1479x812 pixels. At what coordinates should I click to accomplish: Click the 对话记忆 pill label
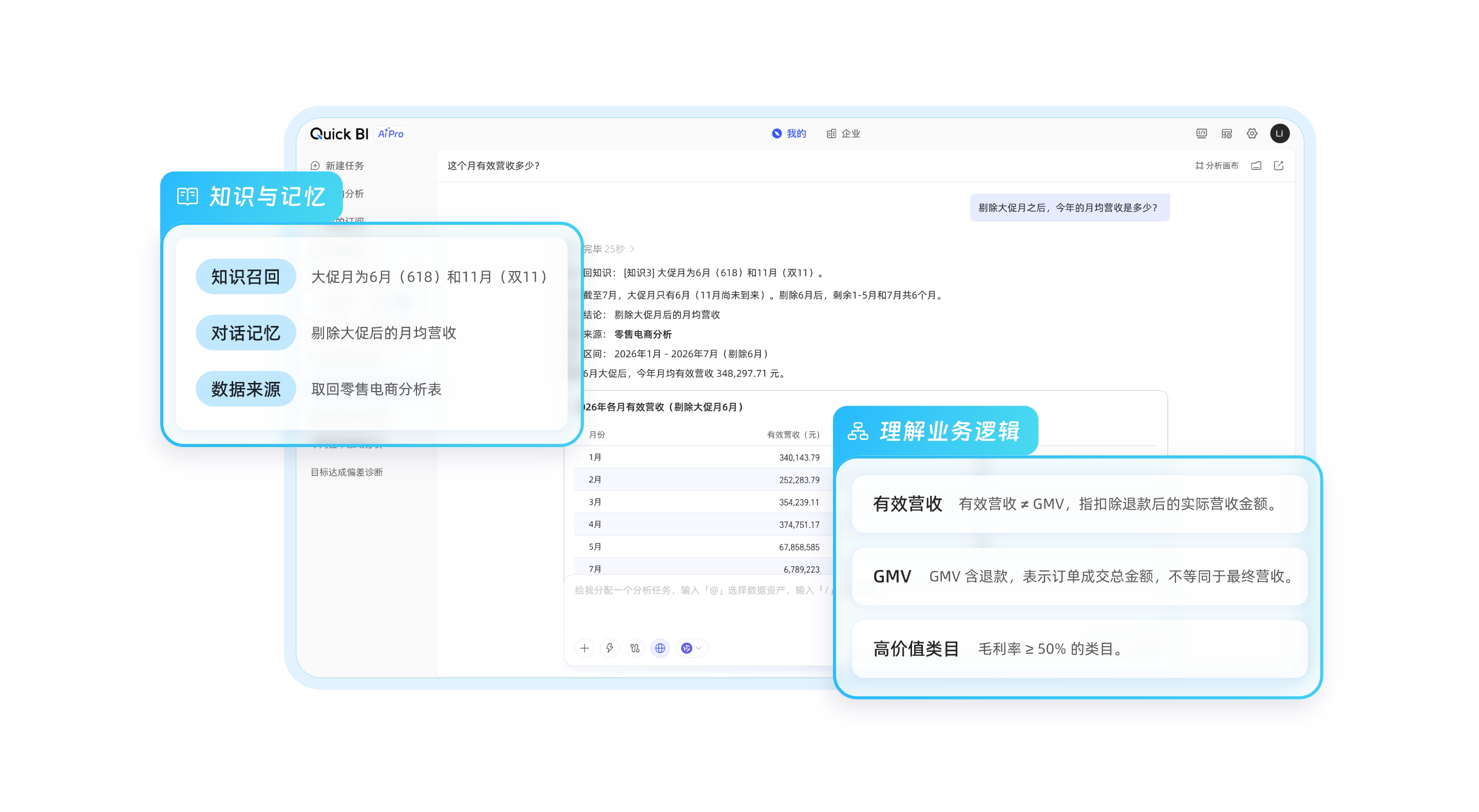[246, 334]
